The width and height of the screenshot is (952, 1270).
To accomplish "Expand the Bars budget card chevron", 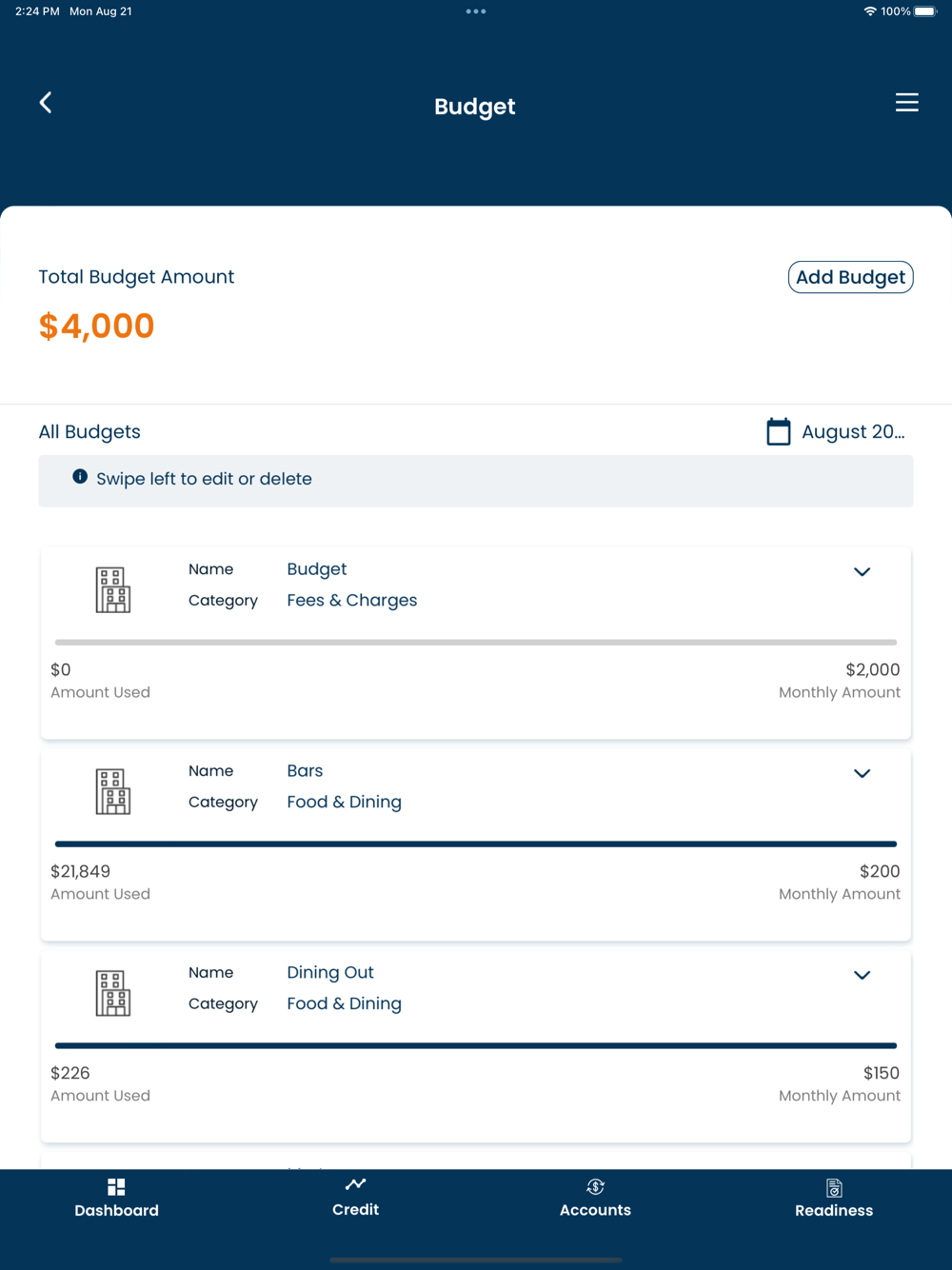I will 862,774.
